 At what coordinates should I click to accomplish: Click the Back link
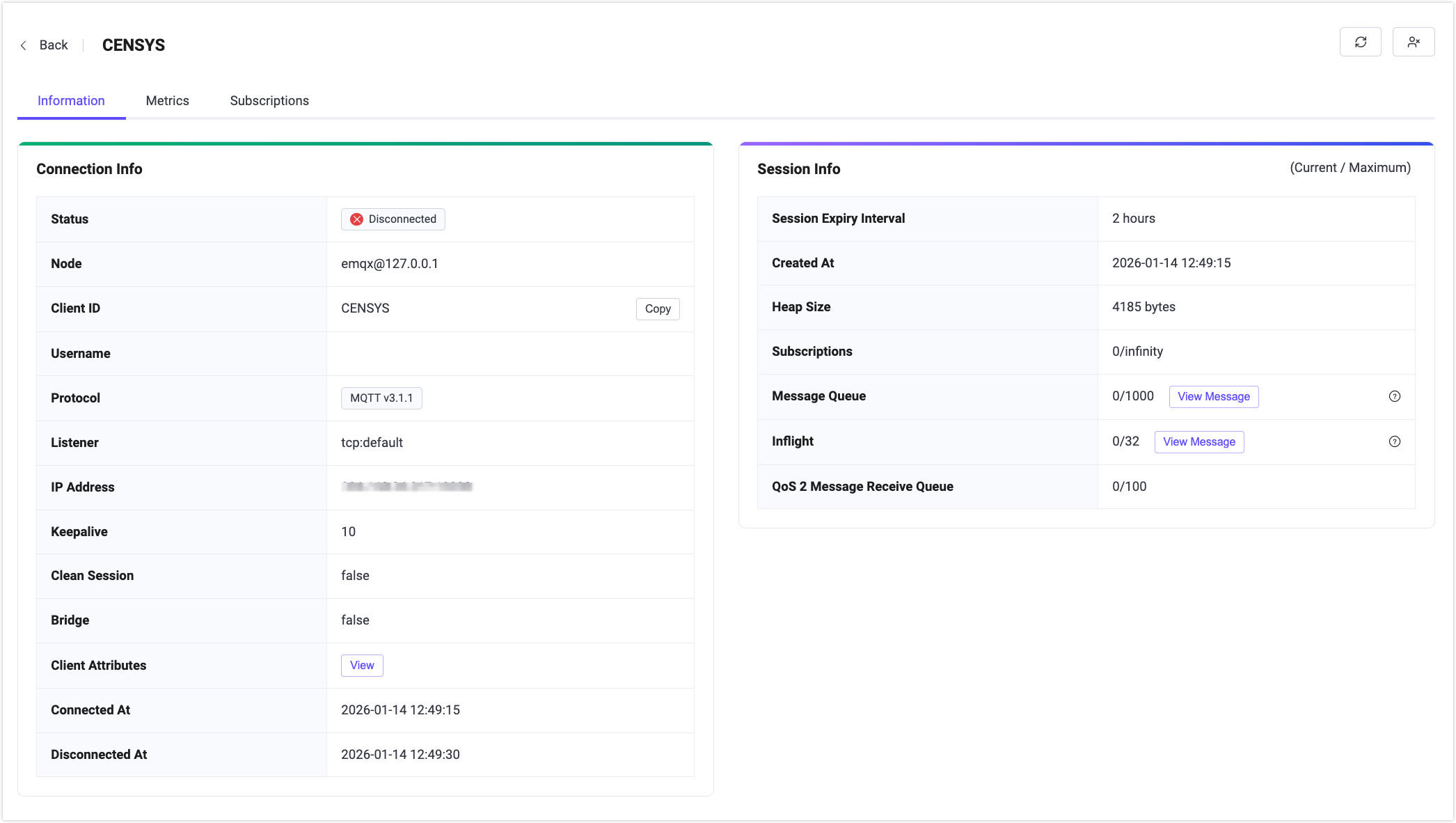click(x=54, y=45)
